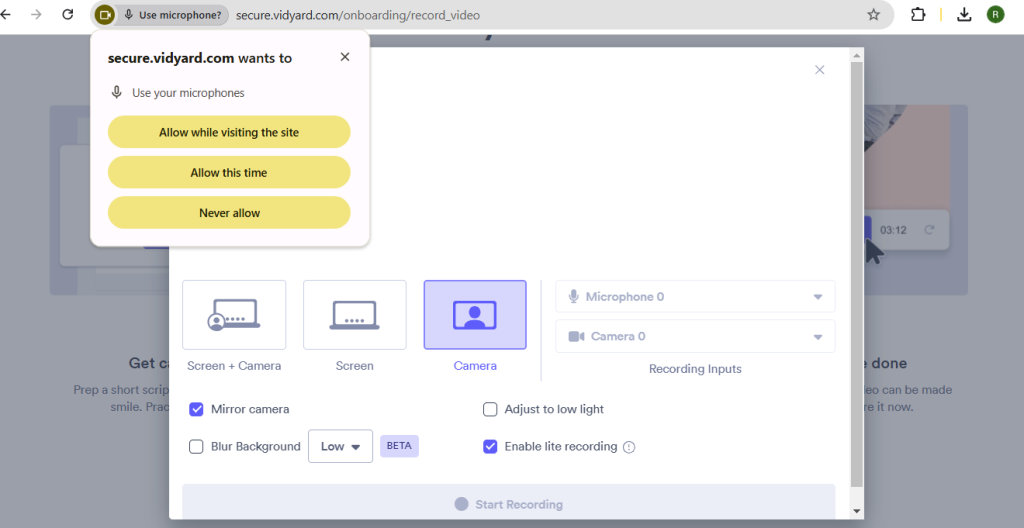The image size is (1024, 528).
Task: Reload the page
Action: [x=67, y=14]
